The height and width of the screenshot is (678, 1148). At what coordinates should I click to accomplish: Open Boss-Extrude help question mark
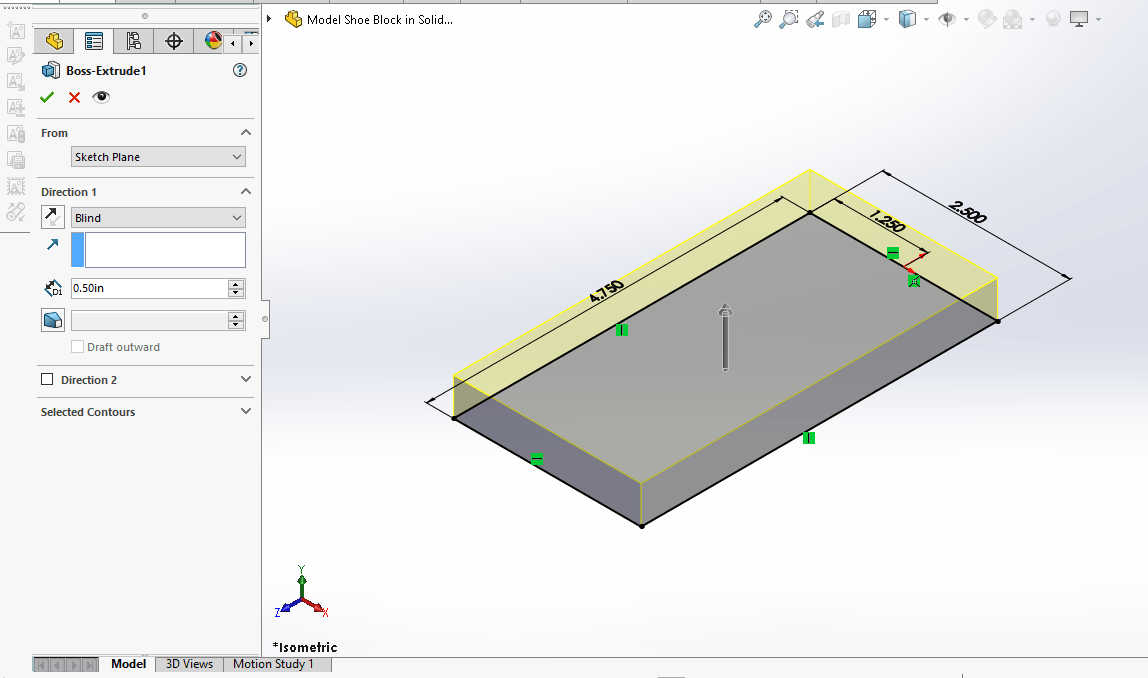pos(239,70)
